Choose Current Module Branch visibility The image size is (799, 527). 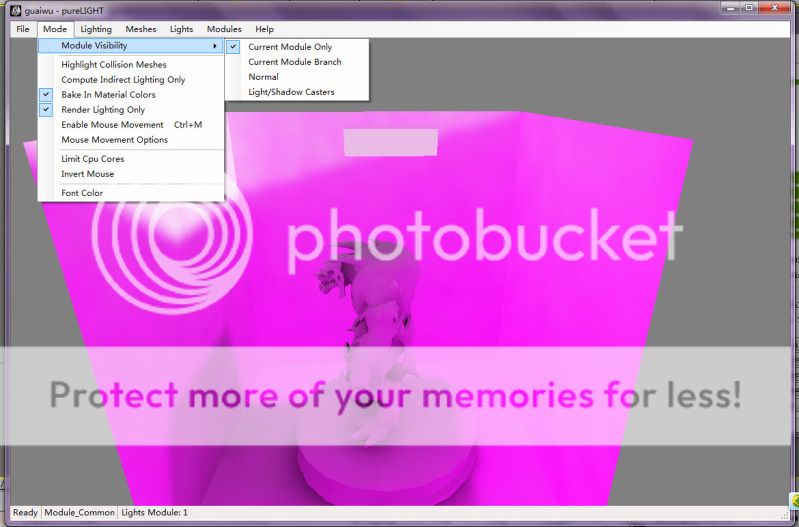[x=294, y=62]
